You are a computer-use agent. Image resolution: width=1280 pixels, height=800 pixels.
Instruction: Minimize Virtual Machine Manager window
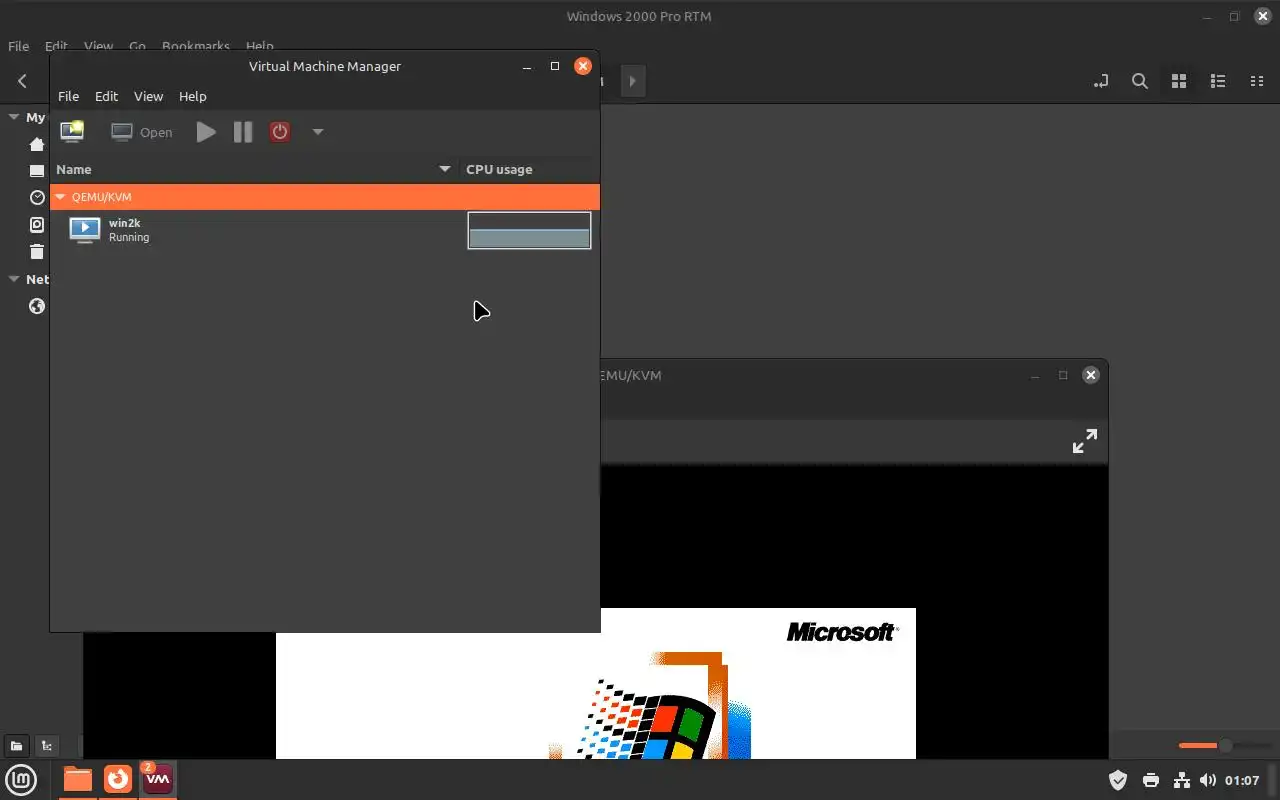click(527, 66)
